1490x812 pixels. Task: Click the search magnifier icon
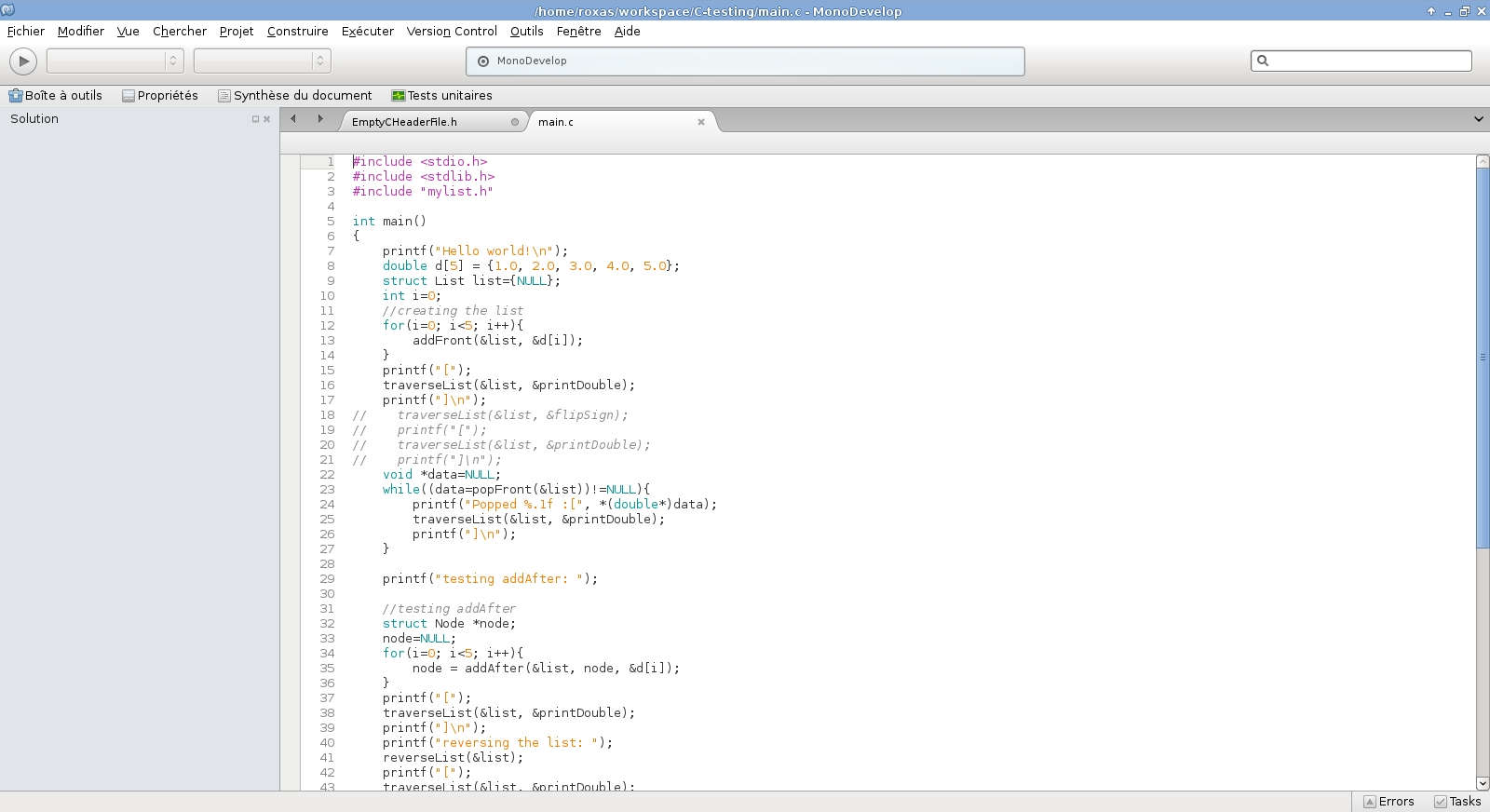click(1263, 61)
